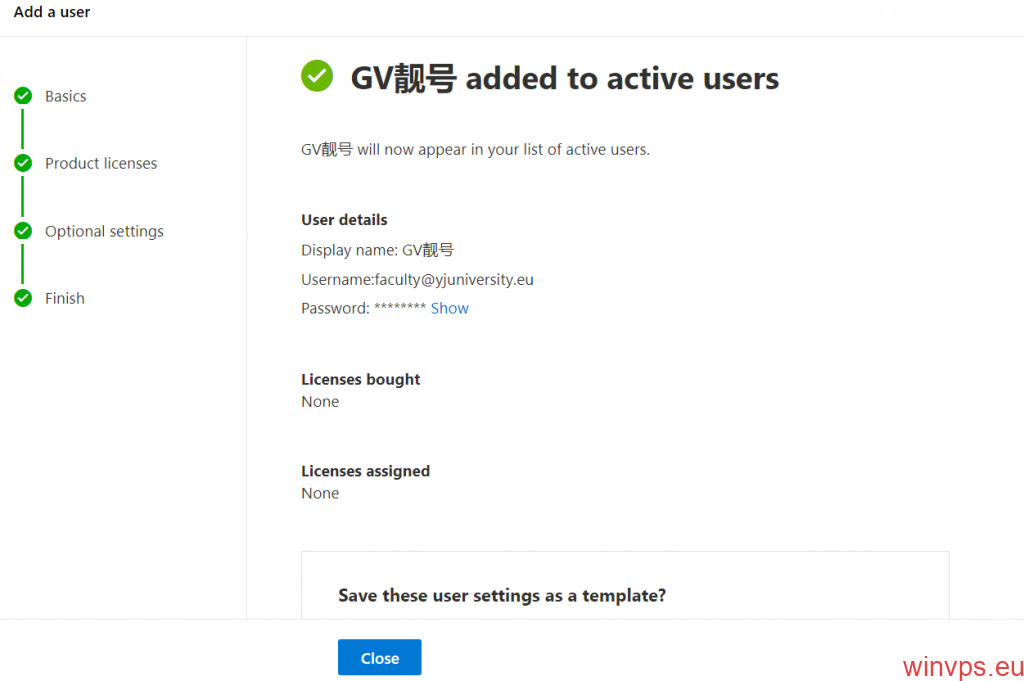Click the large green success checkmark
The height and width of the screenshot is (681, 1024).
coord(317,76)
